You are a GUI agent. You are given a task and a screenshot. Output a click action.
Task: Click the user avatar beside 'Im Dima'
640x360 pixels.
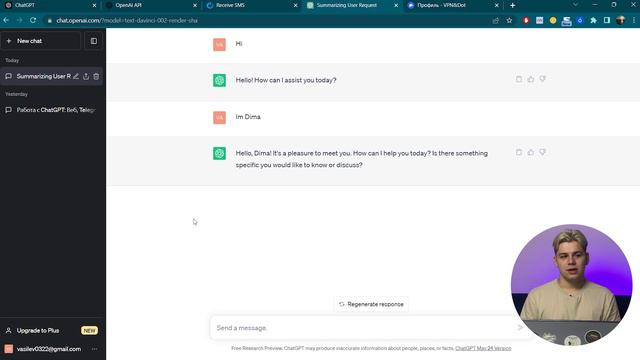[219, 117]
